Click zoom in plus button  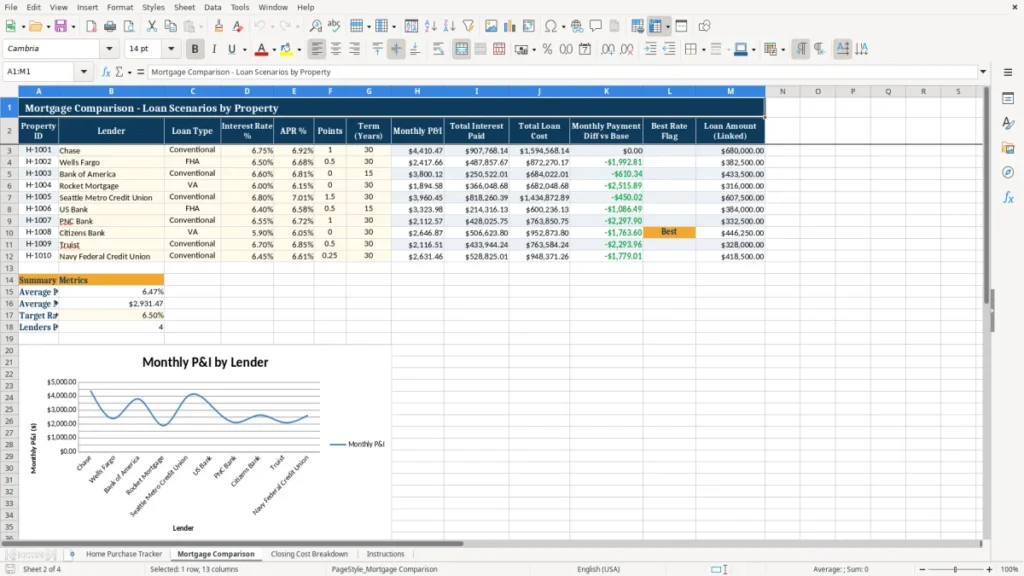pos(989,569)
